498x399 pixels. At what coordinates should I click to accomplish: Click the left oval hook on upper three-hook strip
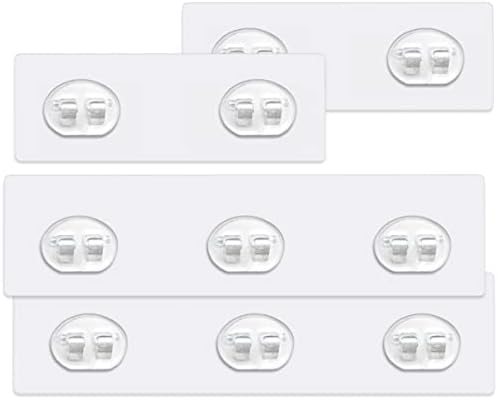click(79, 244)
